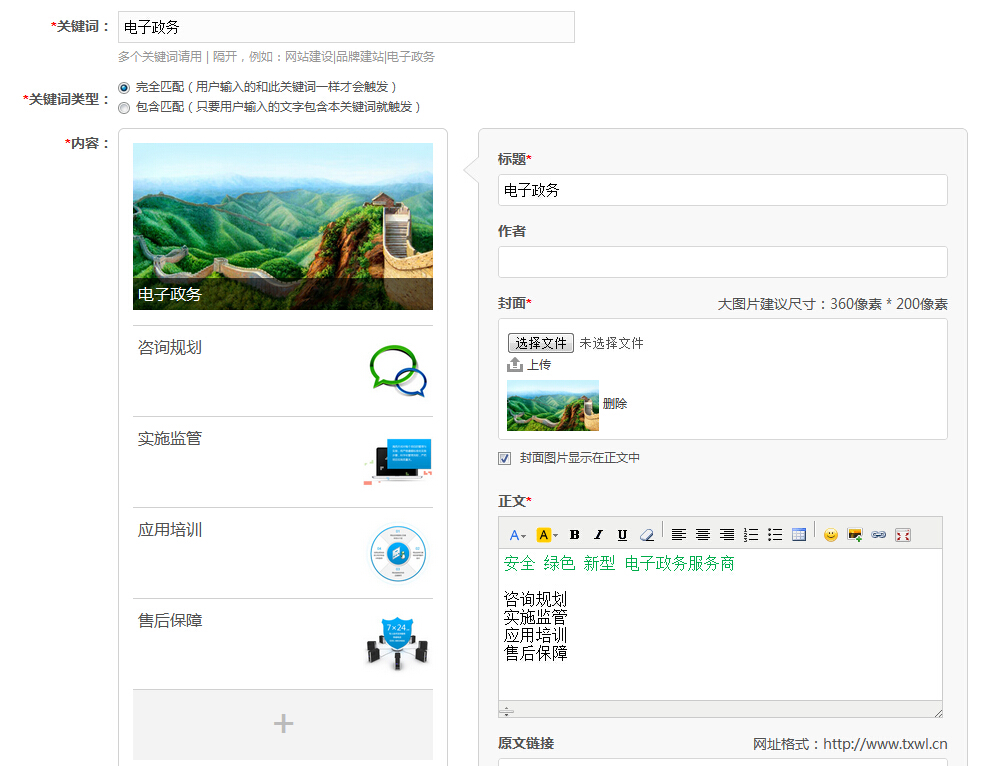The height and width of the screenshot is (766, 986).
Task: Open the smiley emoticon picker
Action: (x=831, y=535)
